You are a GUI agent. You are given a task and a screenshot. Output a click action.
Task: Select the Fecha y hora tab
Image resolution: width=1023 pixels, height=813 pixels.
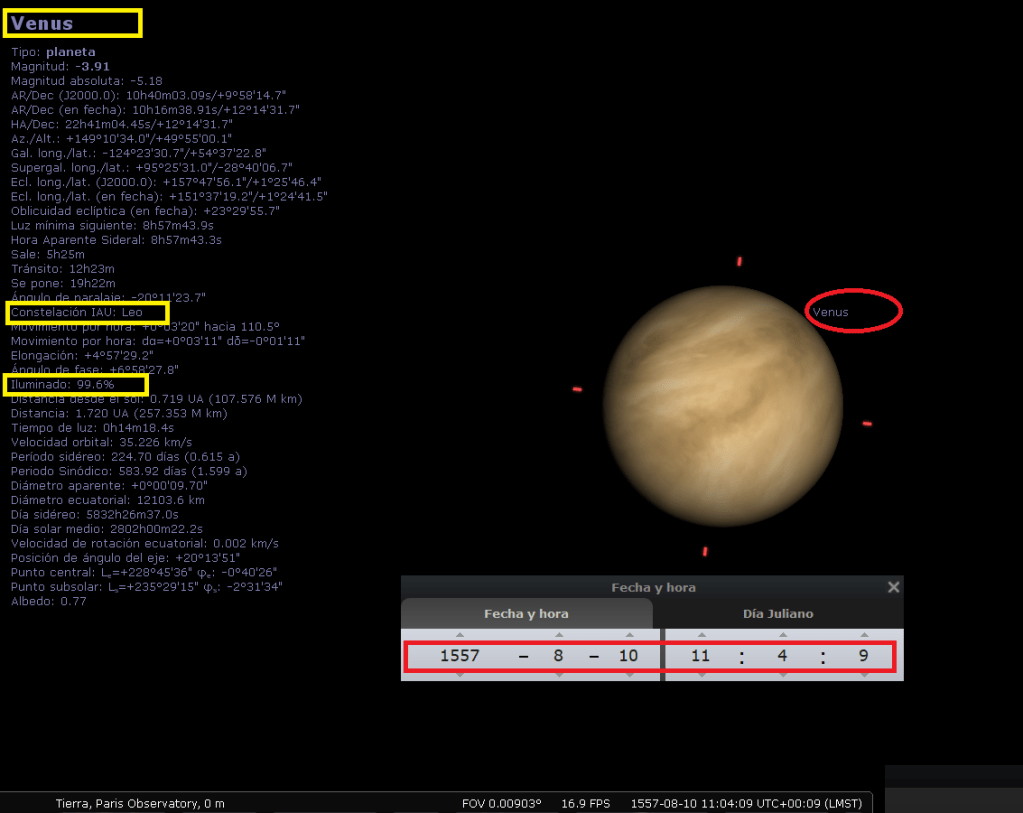coord(526,614)
